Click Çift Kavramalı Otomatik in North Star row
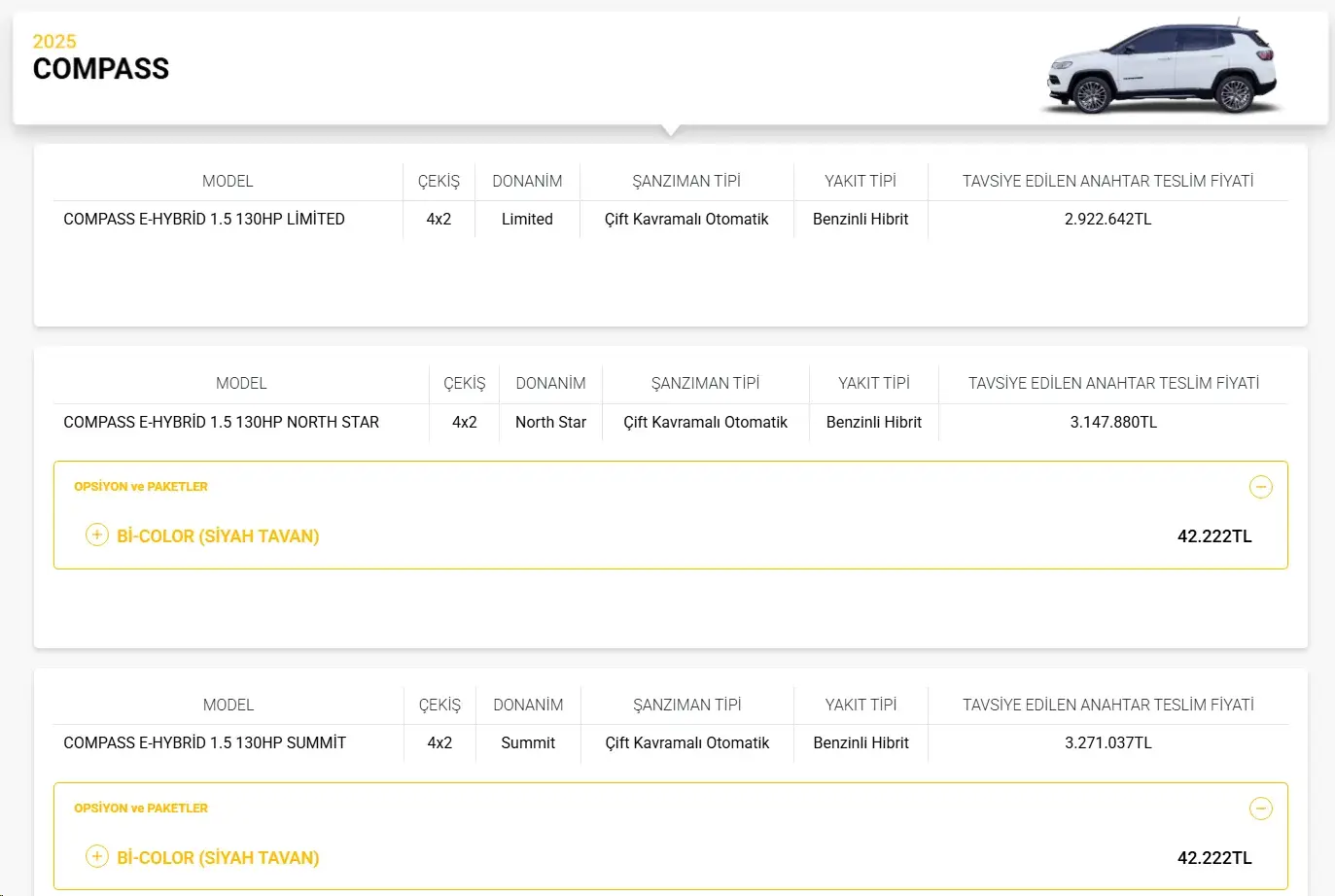 (x=706, y=423)
